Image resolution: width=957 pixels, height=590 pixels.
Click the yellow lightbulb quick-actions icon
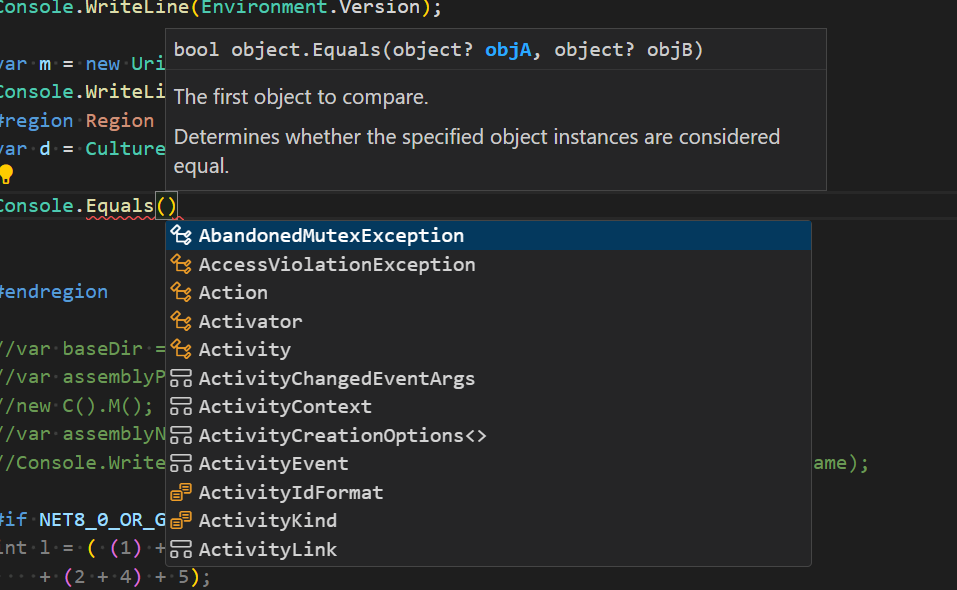(8, 174)
